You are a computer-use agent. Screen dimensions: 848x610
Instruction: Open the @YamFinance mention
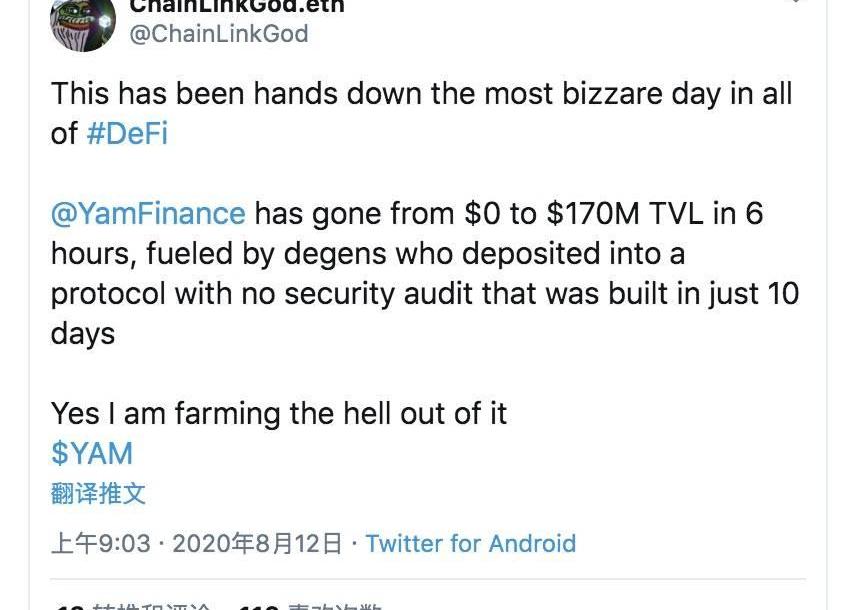(148, 213)
